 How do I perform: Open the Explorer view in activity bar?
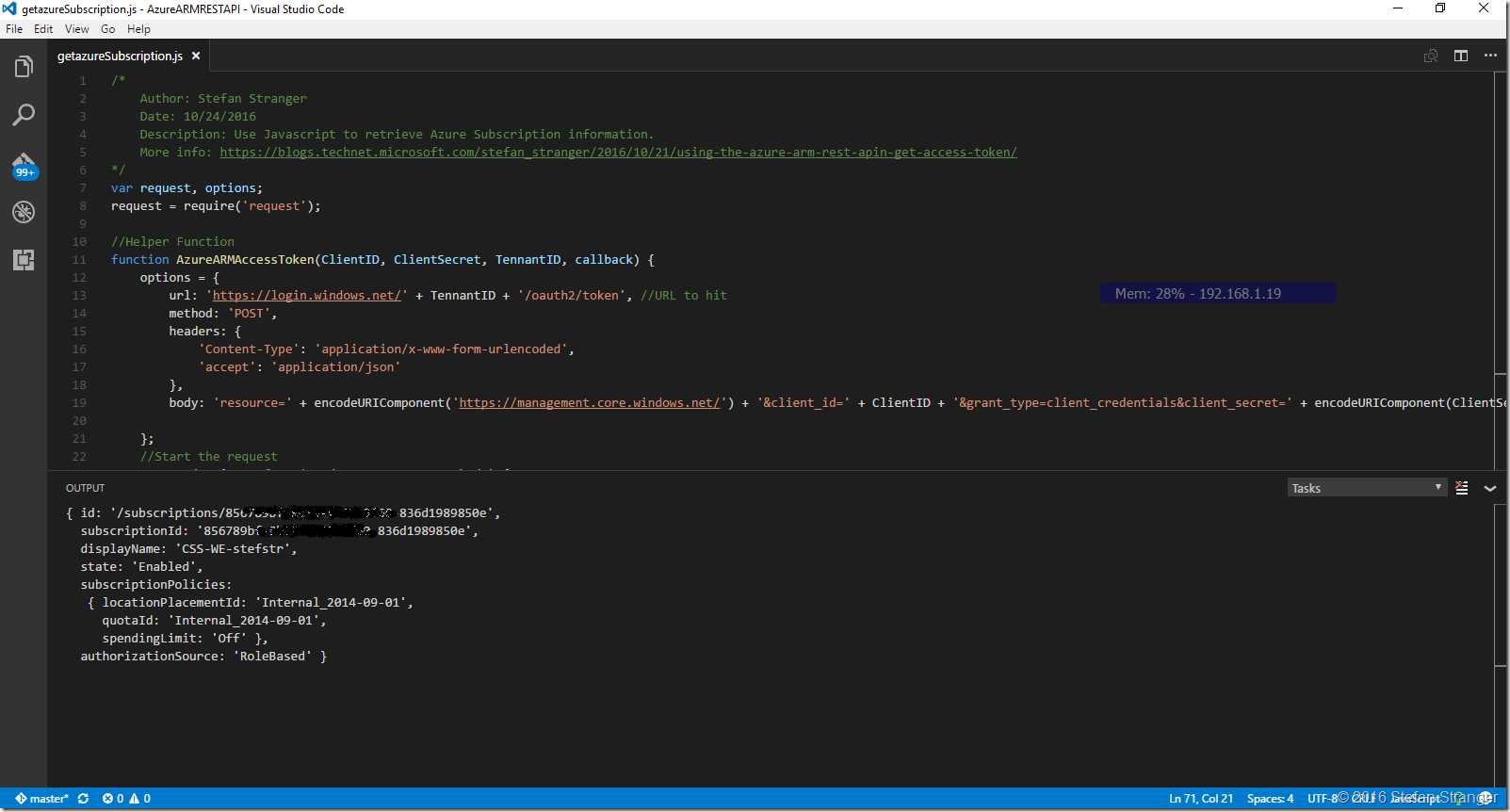[x=24, y=67]
